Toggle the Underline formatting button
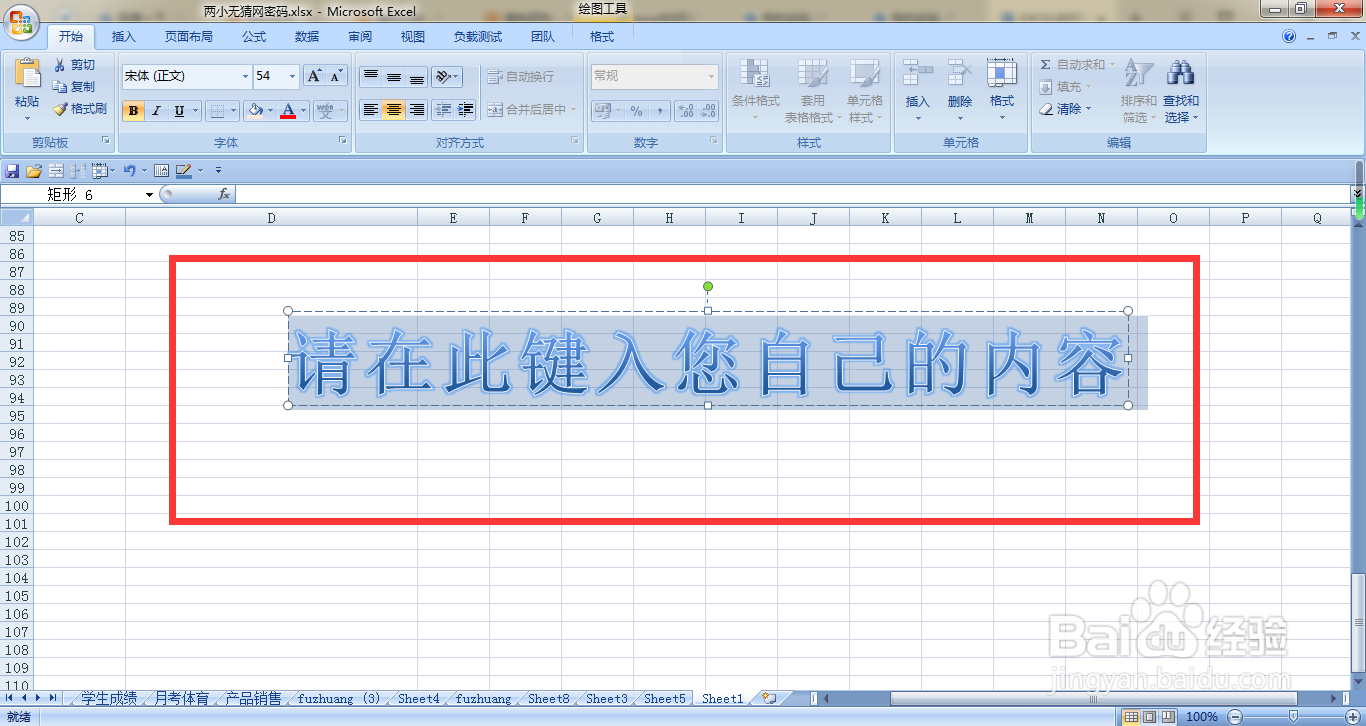Viewport: 1366px width, 726px height. coord(180,111)
